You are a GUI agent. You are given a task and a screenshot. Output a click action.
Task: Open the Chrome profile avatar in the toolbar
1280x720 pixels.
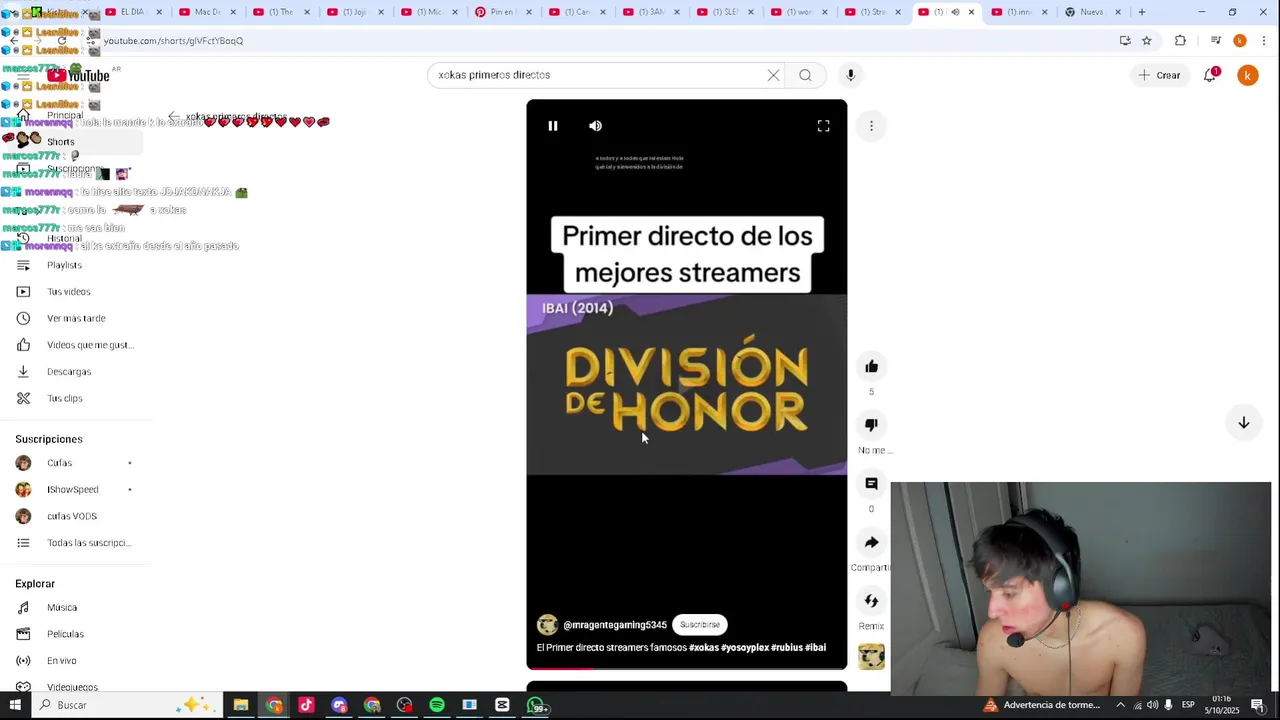click(1240, 41)
